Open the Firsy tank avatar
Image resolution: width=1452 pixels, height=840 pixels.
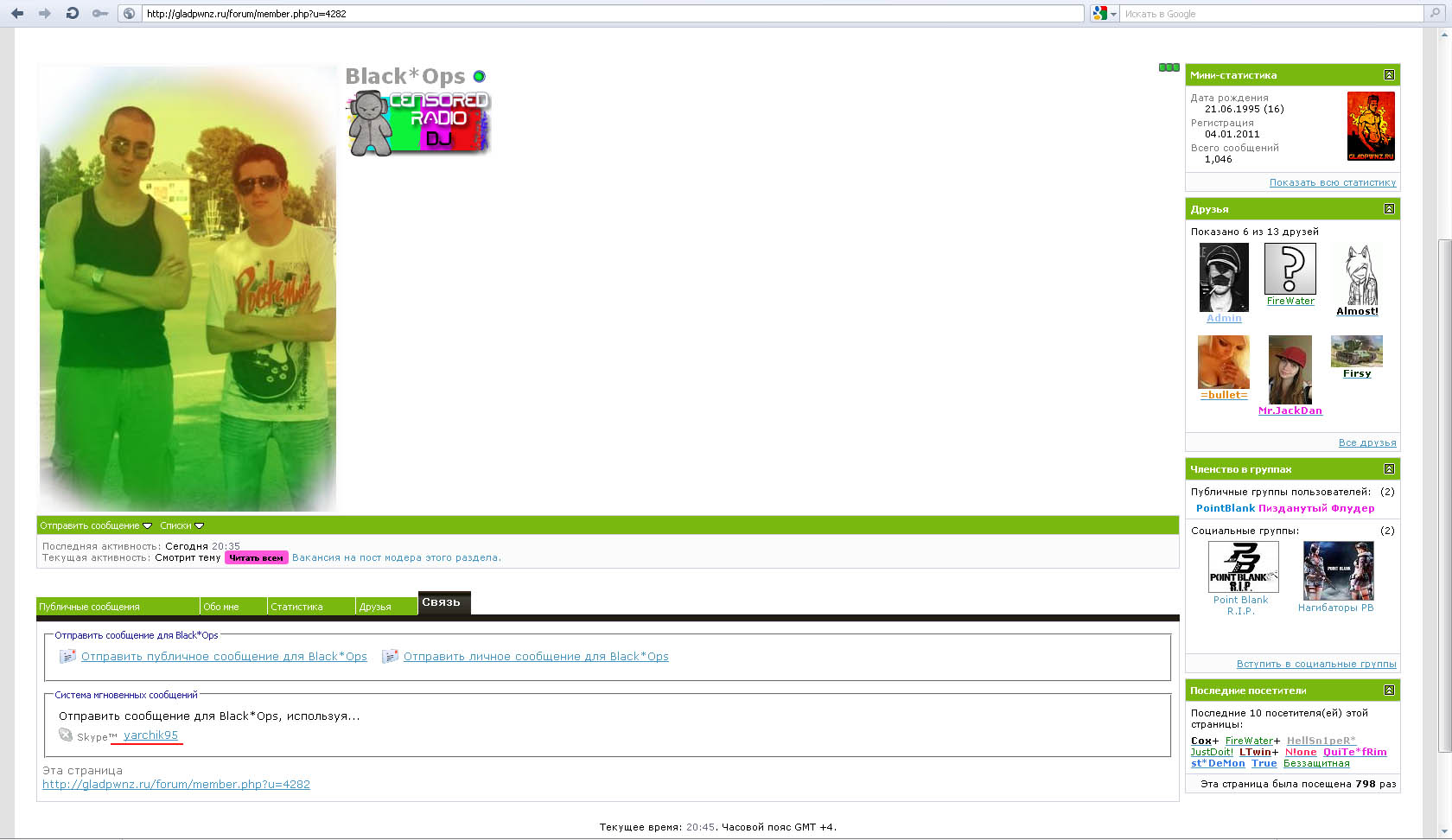1357,351
